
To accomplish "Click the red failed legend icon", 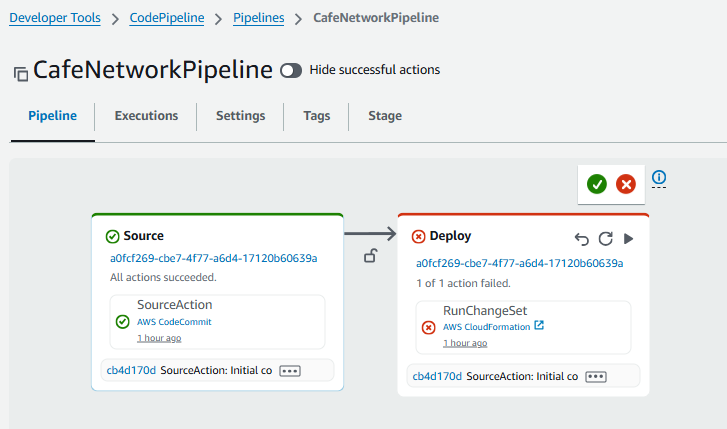I will (626, 184).
